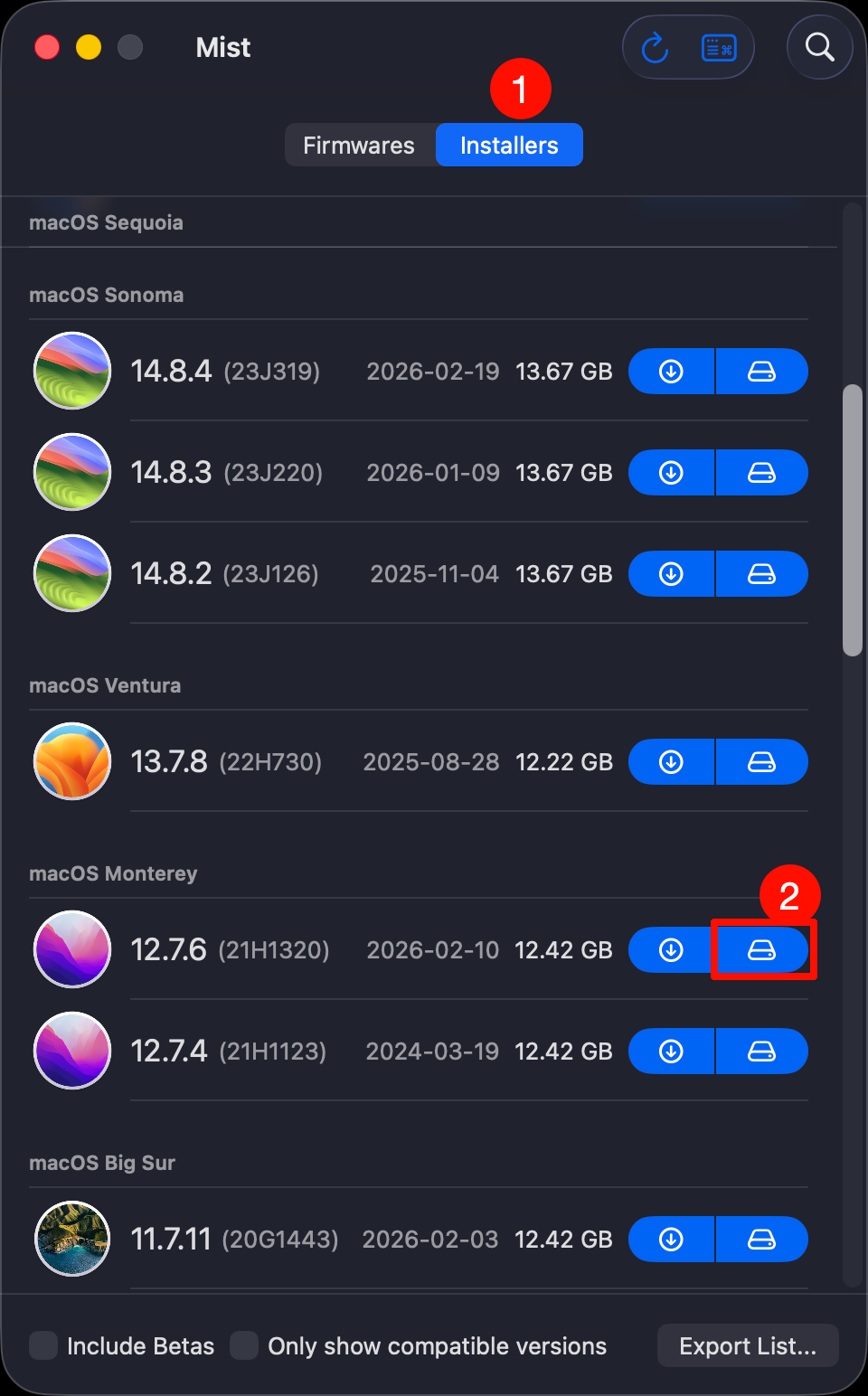Download macOS Sonoma 14.8.4 installer

[x=671, y=372]
